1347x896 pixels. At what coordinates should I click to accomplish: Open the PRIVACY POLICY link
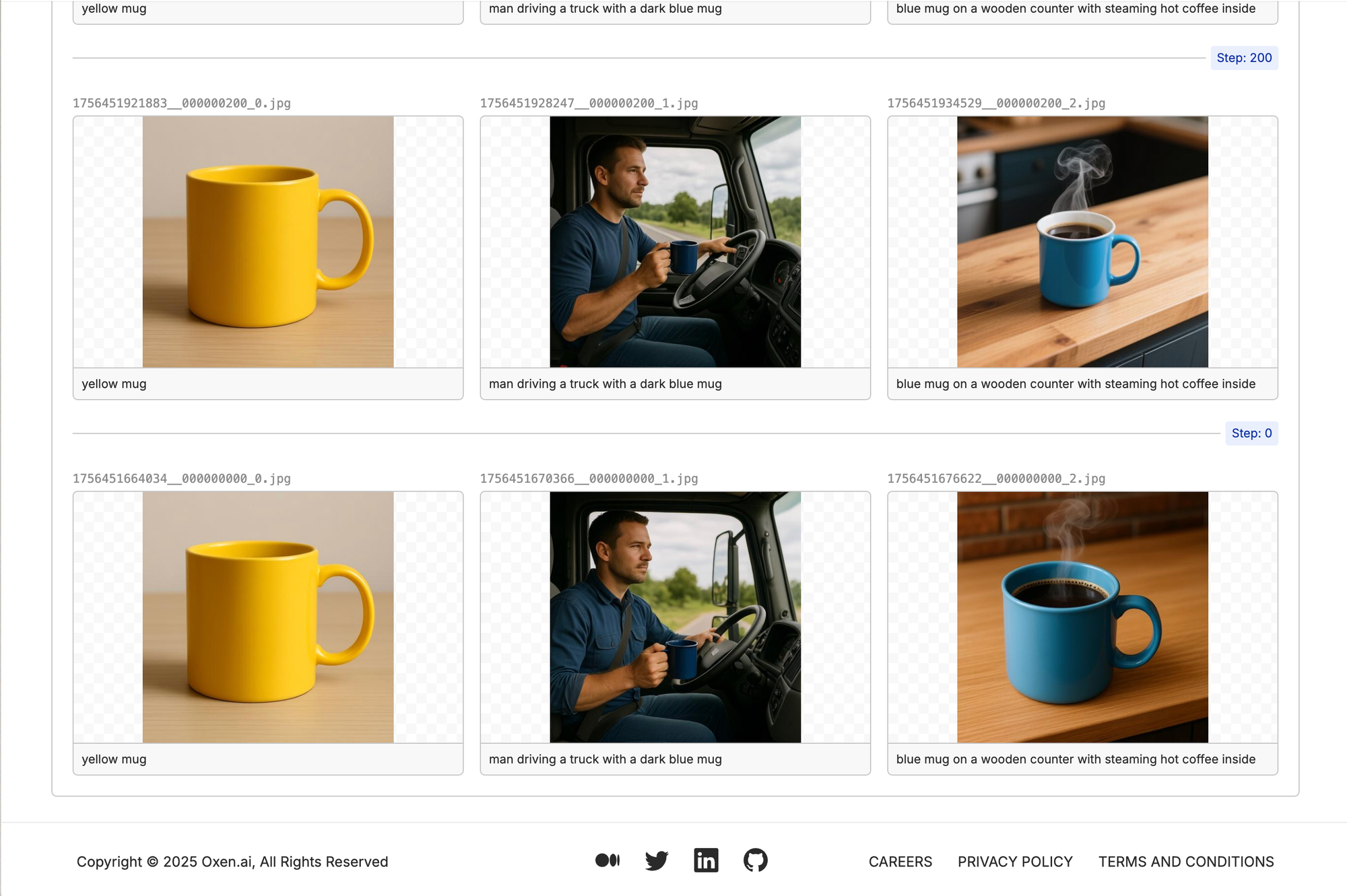[1015, 862]
